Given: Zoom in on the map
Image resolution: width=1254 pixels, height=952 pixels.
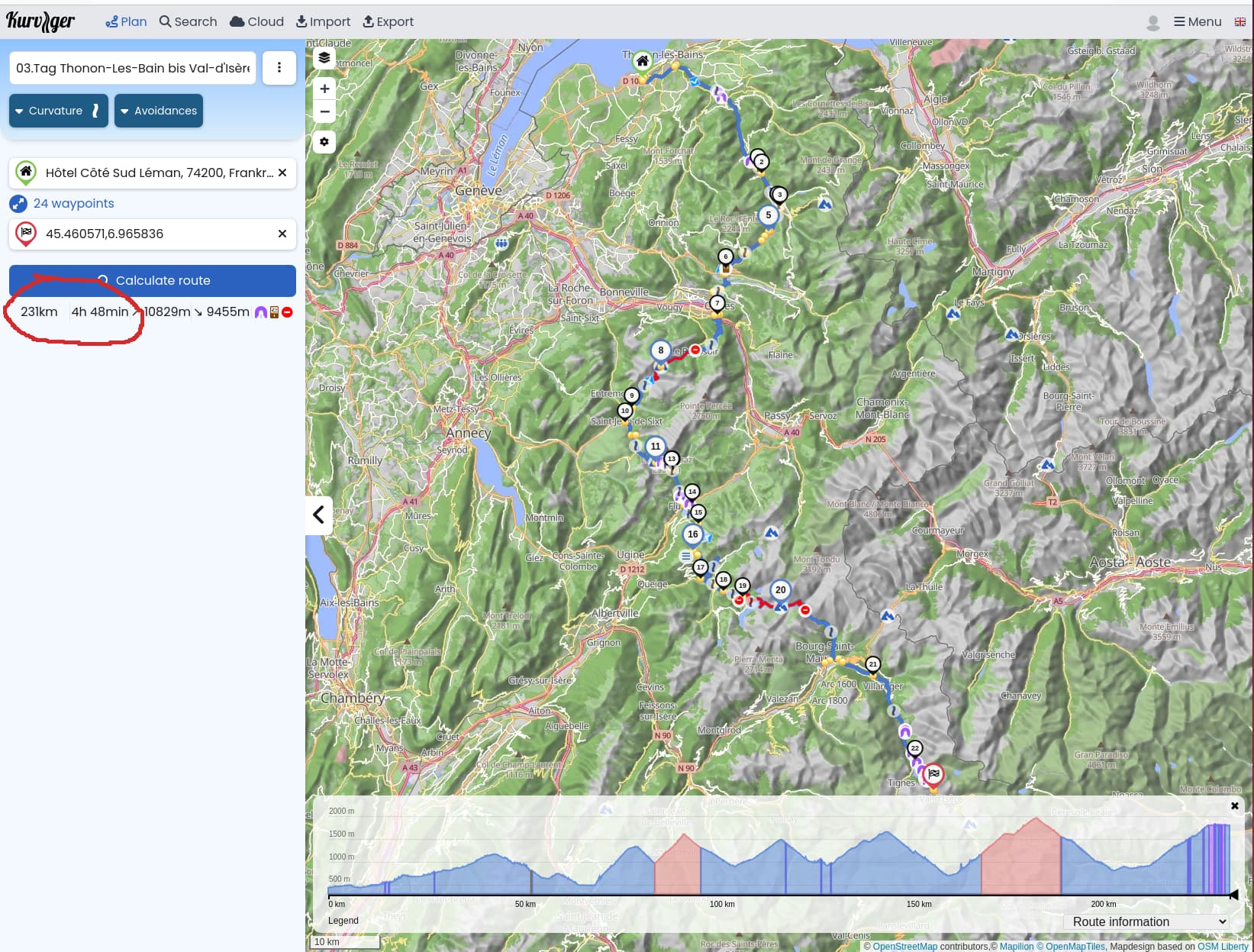Looking at the screenshot, I should click(324, 89).
